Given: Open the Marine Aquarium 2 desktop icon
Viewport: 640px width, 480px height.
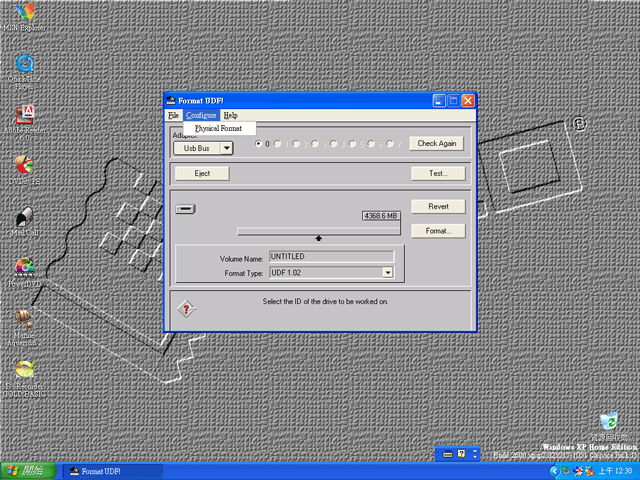Looking at the screenshot, I should pos(24,327).
